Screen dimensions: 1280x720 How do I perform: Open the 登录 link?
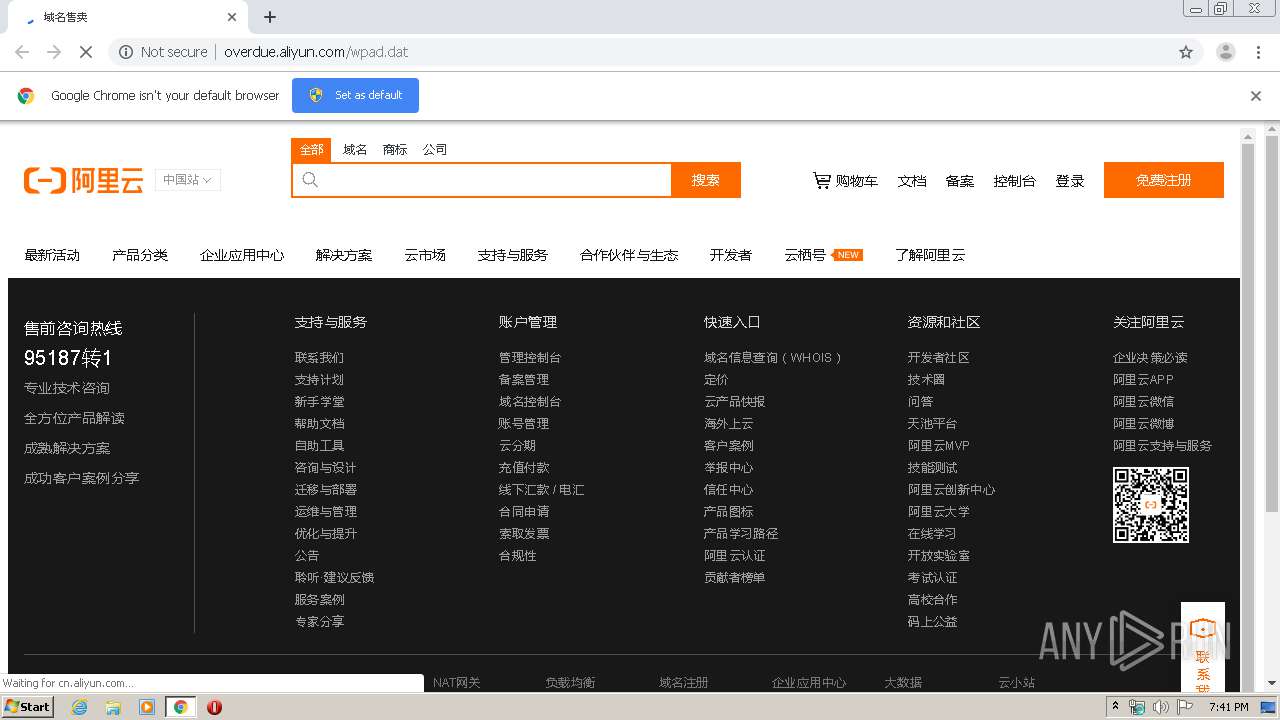(x=1070, y=181)
